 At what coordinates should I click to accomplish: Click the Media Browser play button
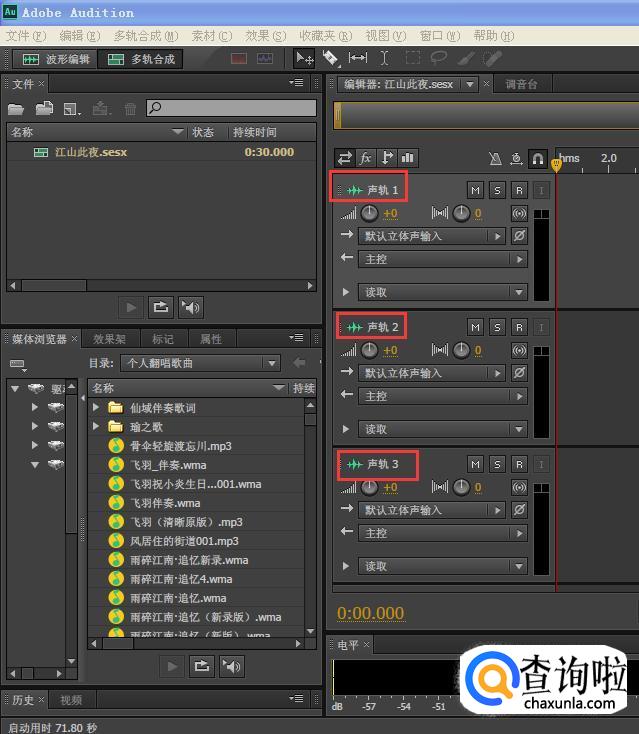coord(172,666)
